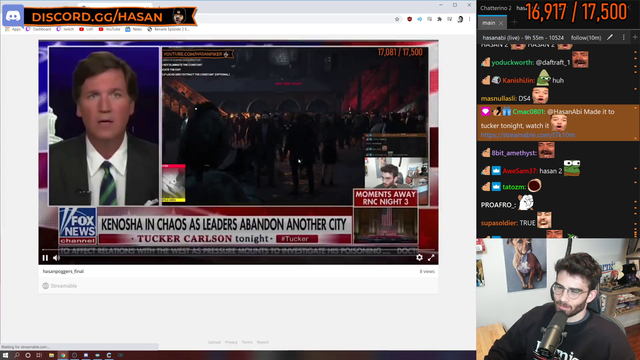Open Windows Start menu
640x360 pixels.
(5, 356)
